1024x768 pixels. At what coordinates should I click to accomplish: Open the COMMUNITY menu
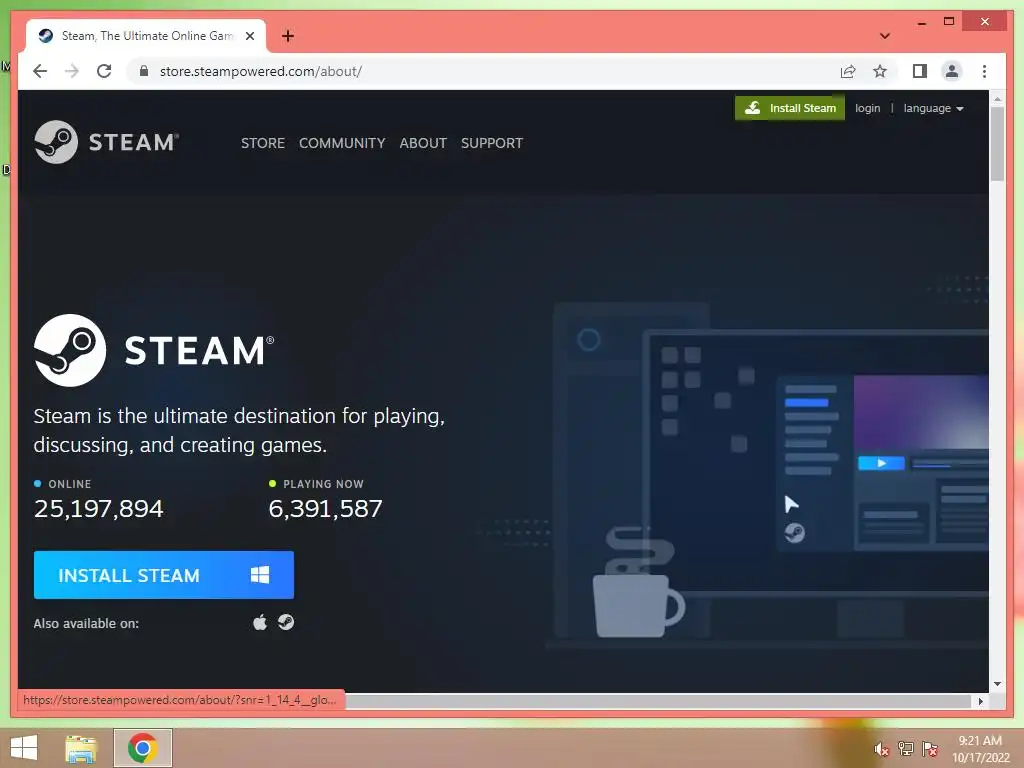pyautogui.click(x=342, y=143)
